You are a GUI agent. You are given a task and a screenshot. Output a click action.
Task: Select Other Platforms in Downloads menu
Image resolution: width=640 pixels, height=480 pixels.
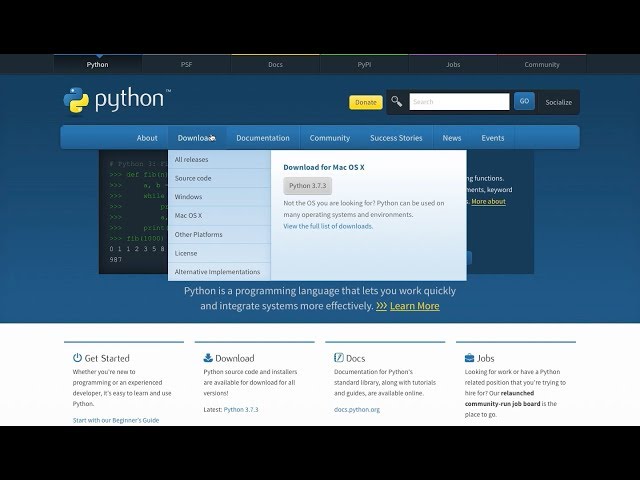click(x=219, y=235)
